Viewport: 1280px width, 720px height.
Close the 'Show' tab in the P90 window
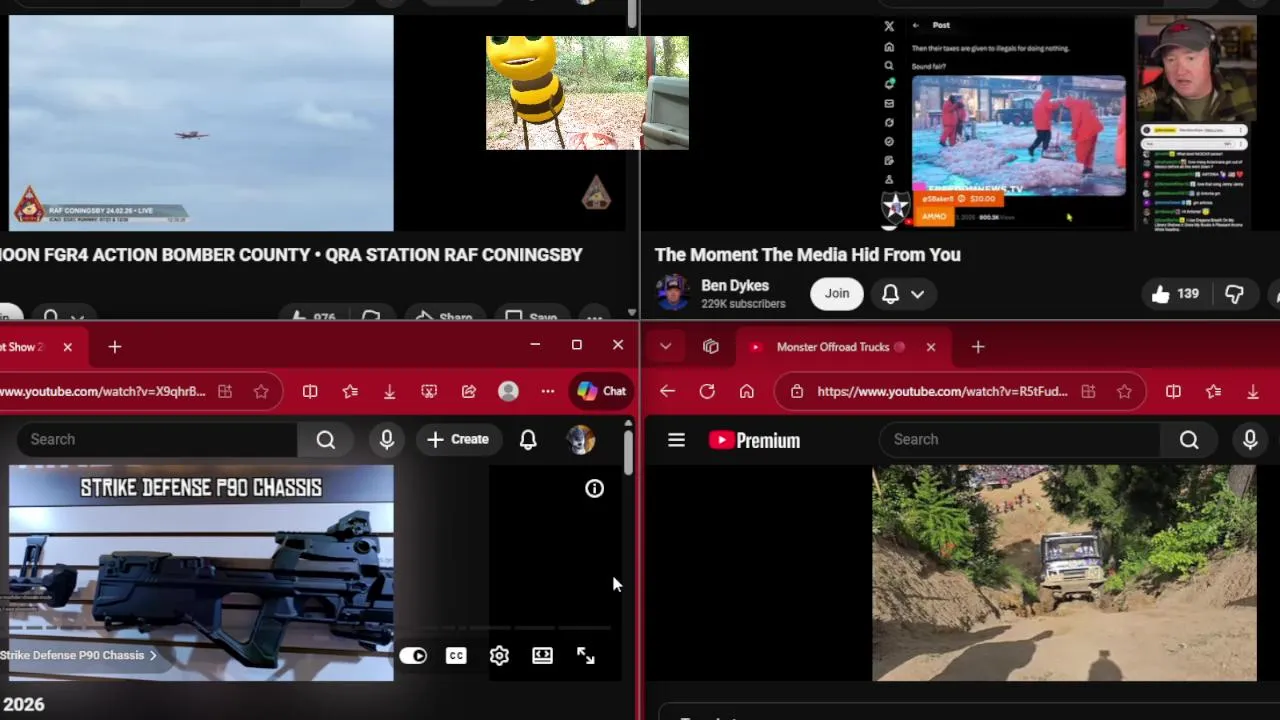[x=67, y=347]
